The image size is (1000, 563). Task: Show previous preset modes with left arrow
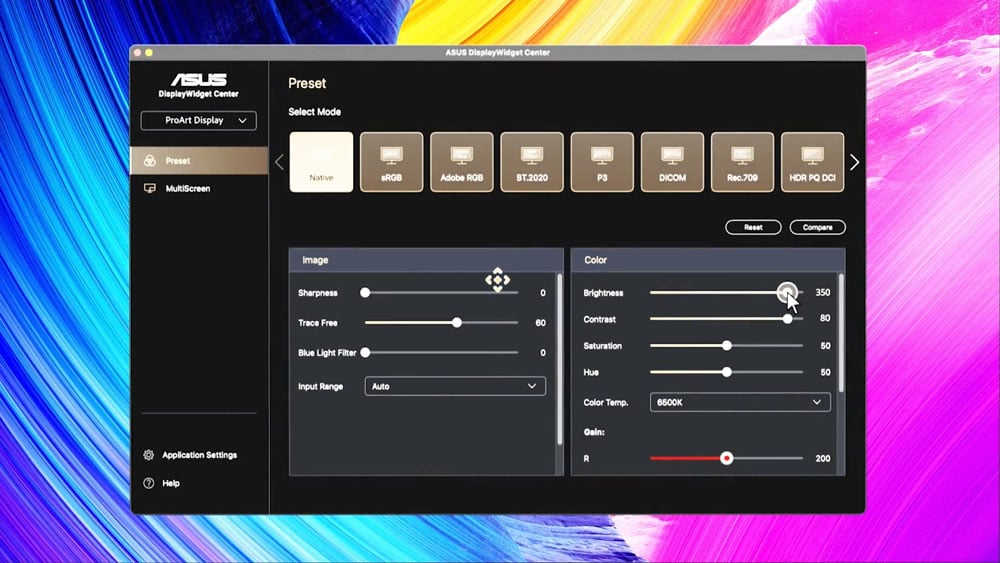279,162
